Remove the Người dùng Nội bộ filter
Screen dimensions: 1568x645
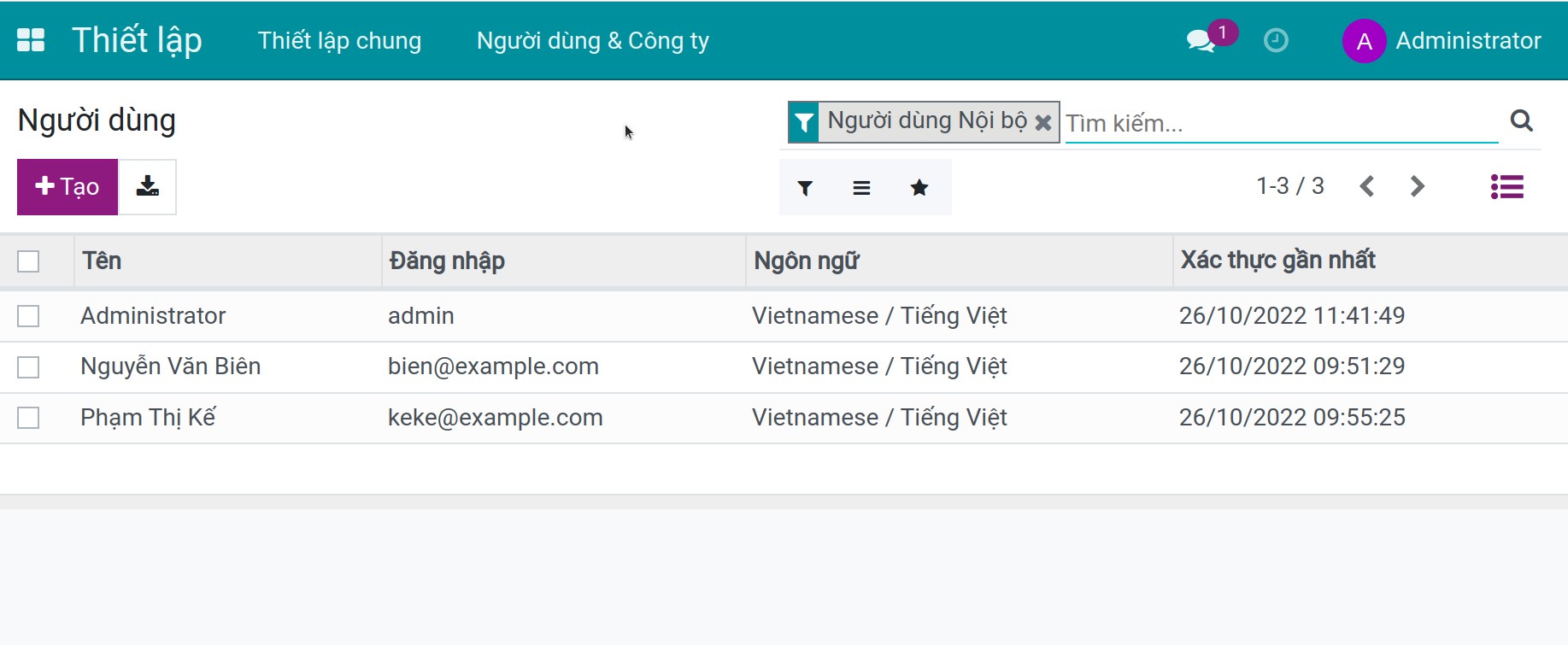click(x=1042, y=122)
